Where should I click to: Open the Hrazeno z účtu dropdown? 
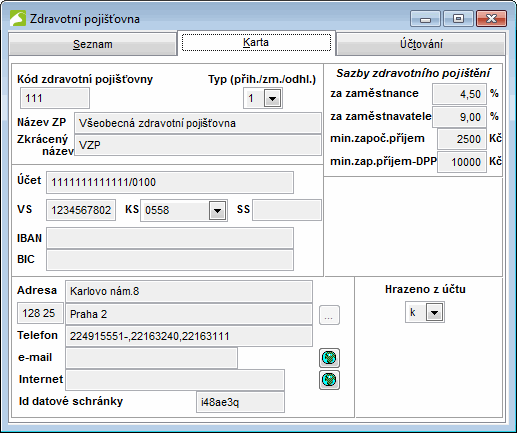[x=434, y=312]
